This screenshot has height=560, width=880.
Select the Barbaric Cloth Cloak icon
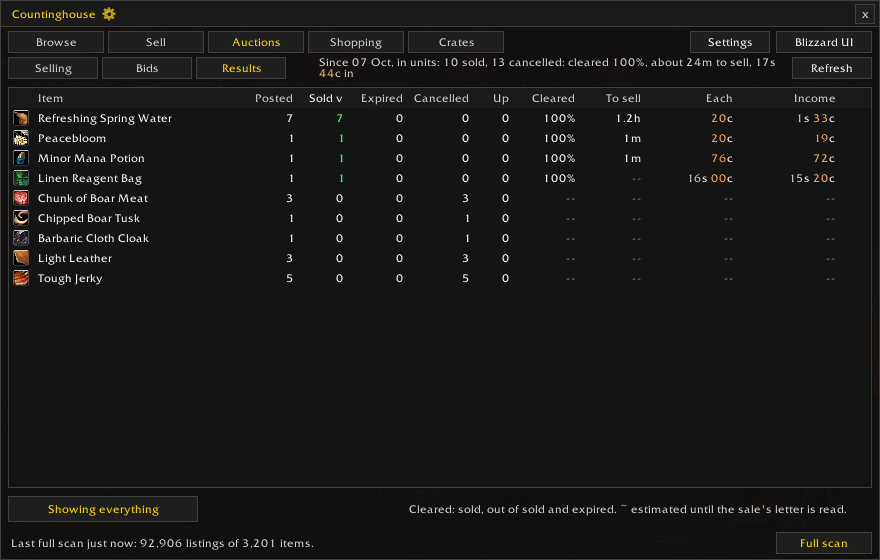coord(21,238)
